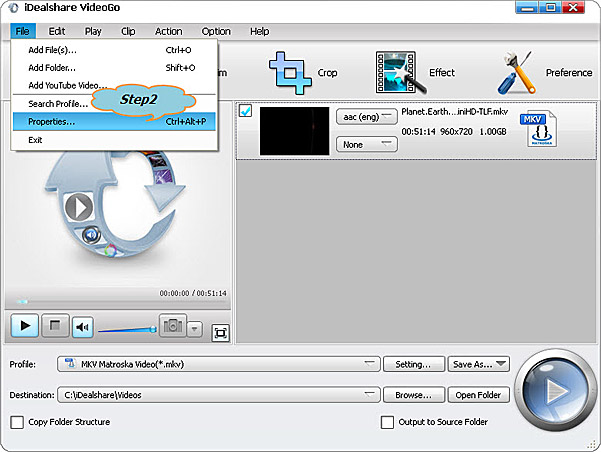Click the playback progress bar handle
The height and width of the screenshot is (452, 601).
[22, 302]
